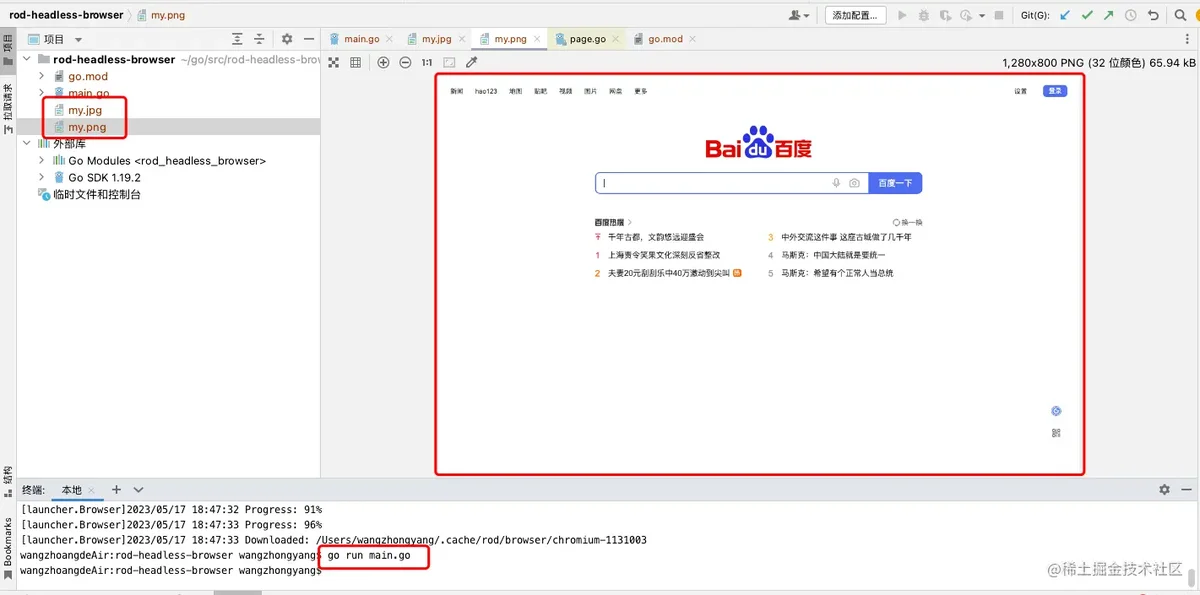
Task: Click the Expand All icon in project panel
Action: pos(237,39)
